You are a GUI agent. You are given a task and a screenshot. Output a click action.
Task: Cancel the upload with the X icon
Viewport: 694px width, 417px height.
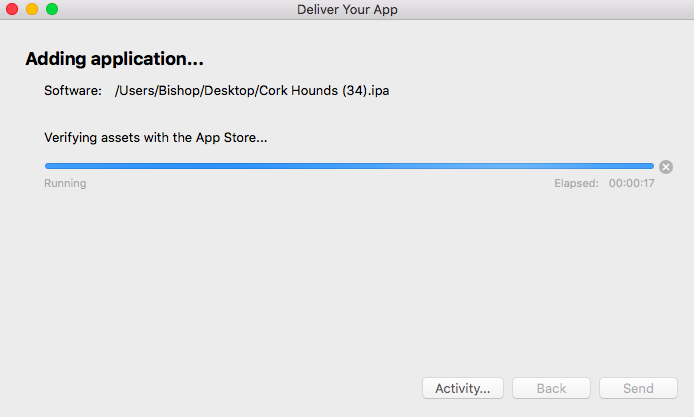666,167
